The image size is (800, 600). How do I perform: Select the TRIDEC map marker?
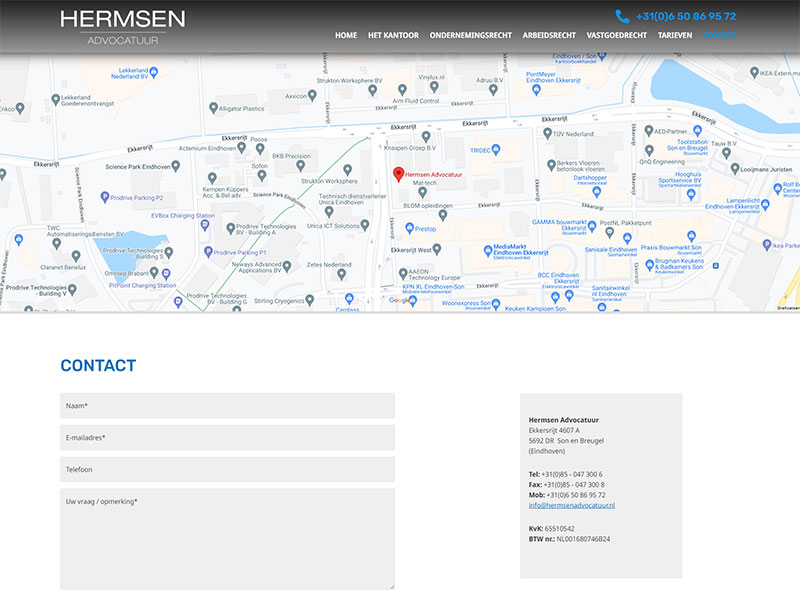pyautogui.click(x=496, y=149)
